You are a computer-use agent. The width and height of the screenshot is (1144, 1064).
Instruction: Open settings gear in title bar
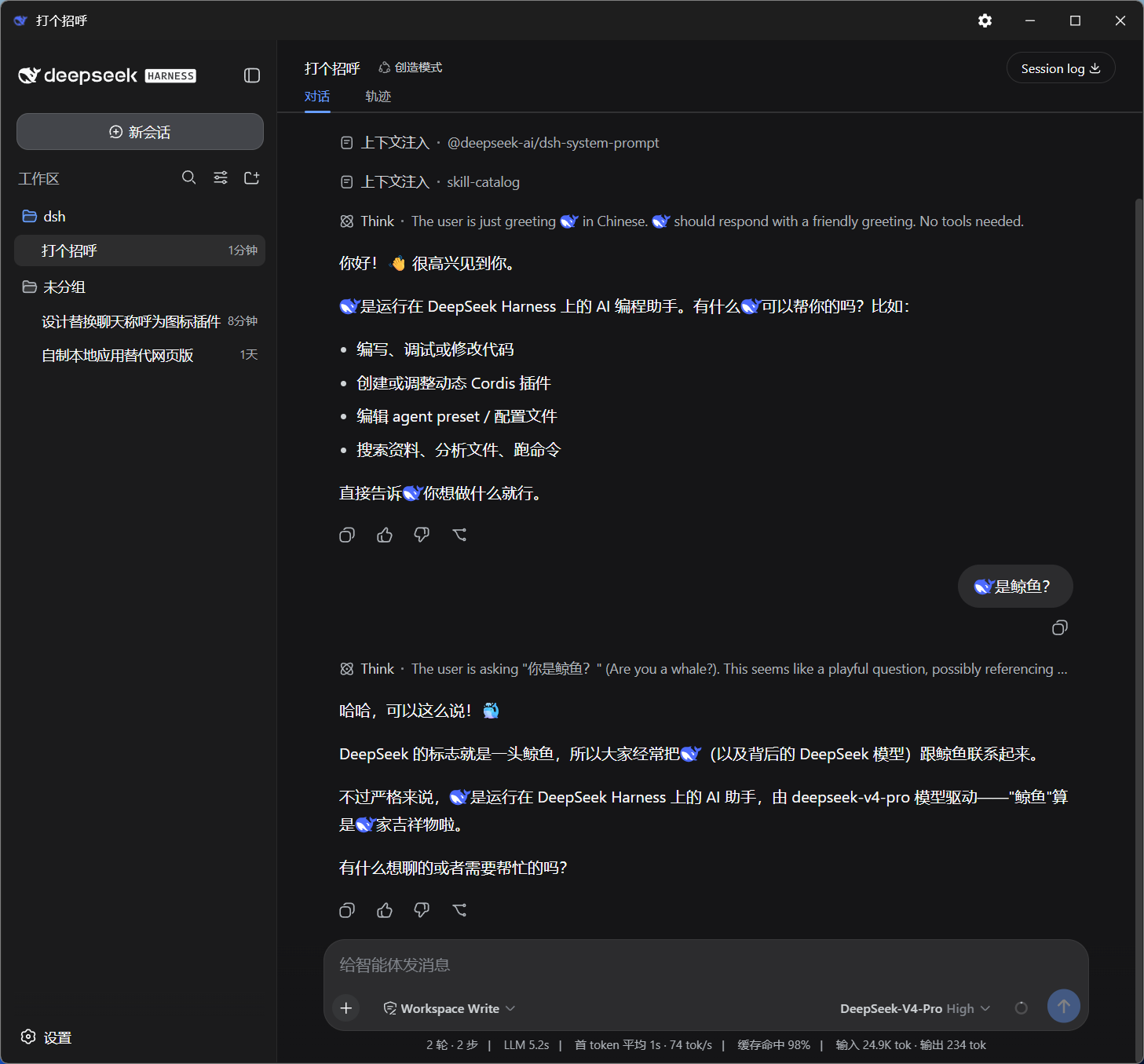click(985, 20)
